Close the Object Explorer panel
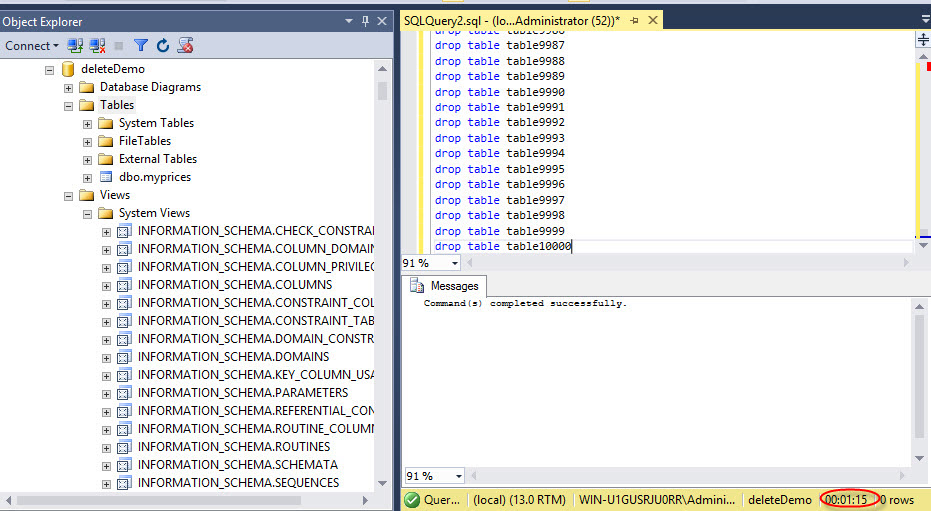The height and width of the screenshot is (511, 931). [x=382, y=21]
